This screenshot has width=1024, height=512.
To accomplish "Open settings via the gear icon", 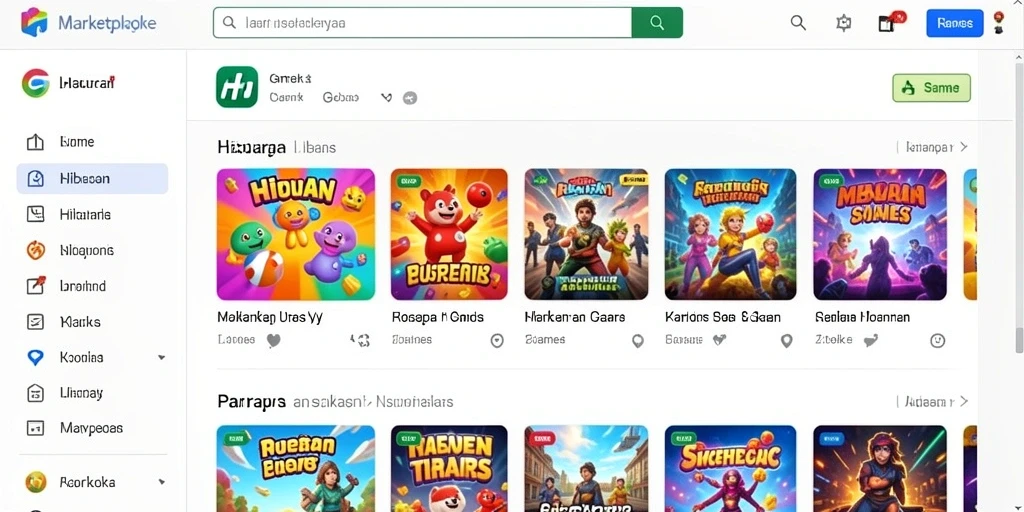I will click(844, 23).
